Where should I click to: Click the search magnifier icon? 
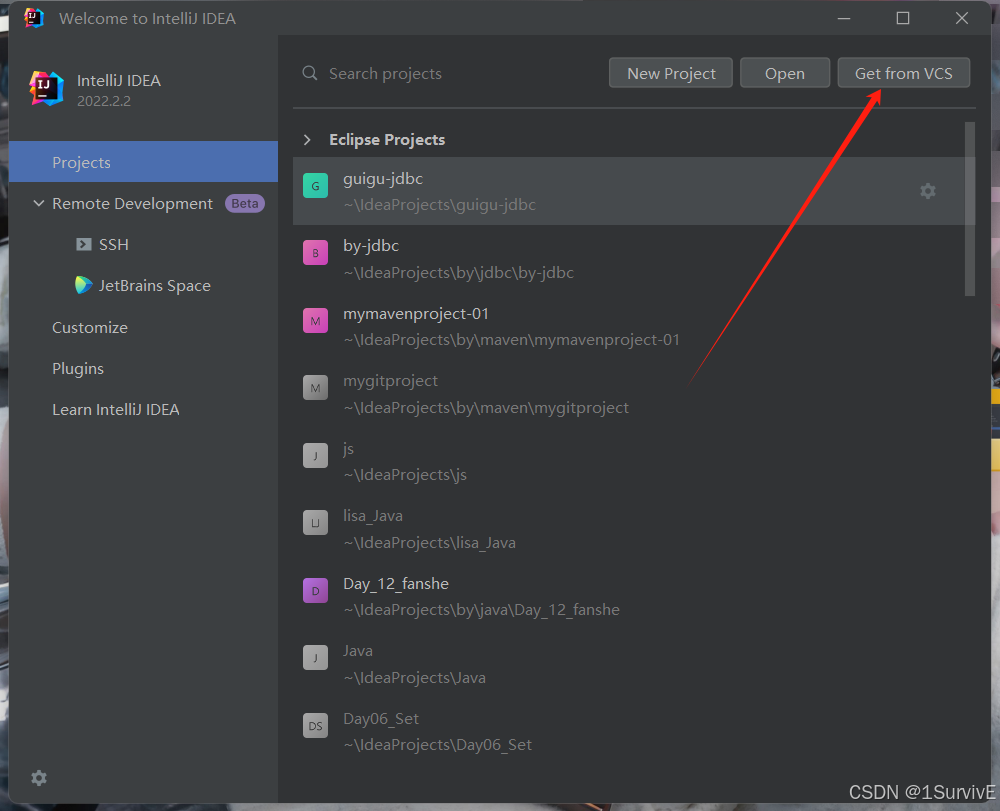pyautogui.click(x=310, y=73)
